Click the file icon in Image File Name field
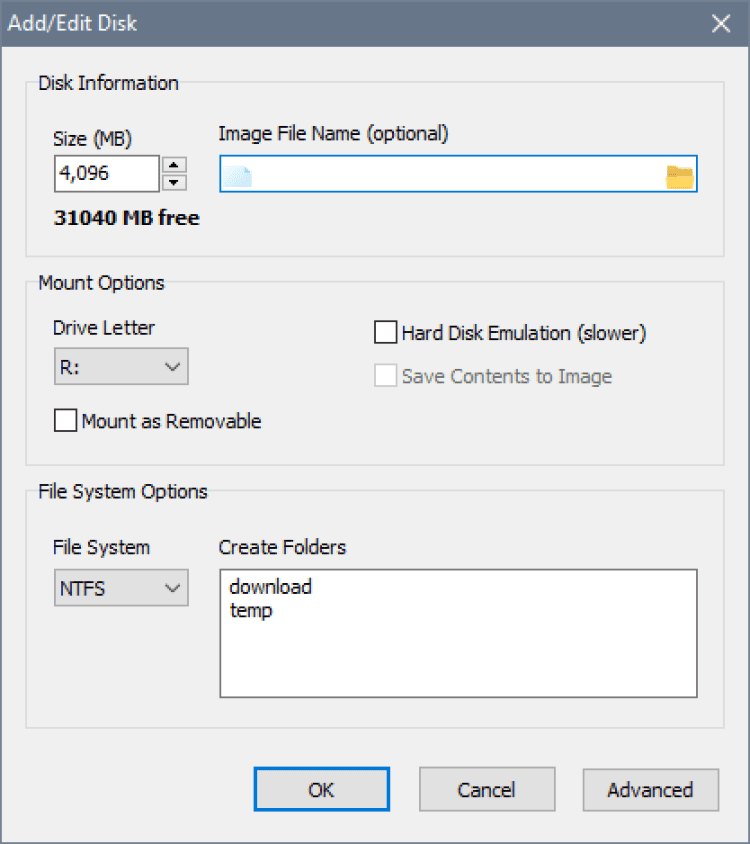 click(x=238, y=177)
